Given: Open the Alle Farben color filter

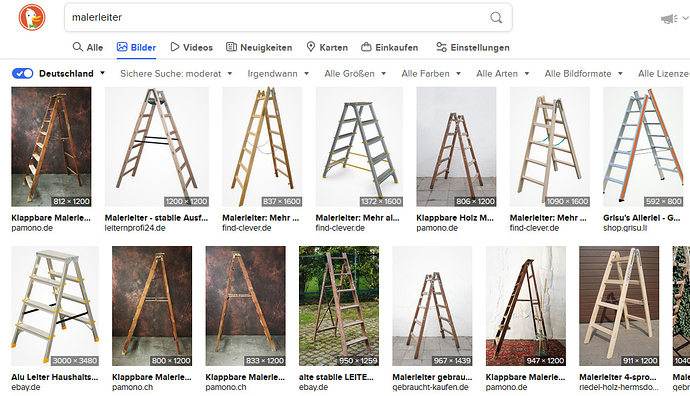Looking at the screenshot, I should (431, 73).
